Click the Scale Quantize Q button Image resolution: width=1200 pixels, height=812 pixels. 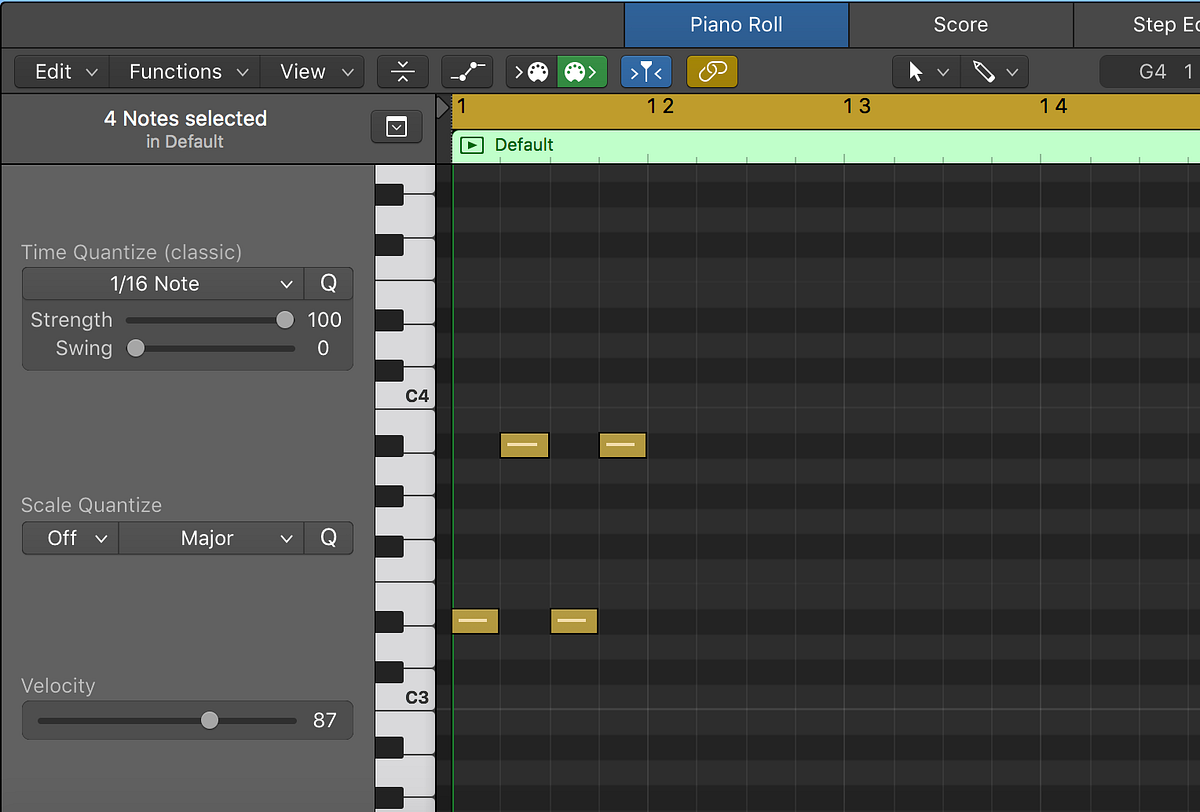click(328, 538)
